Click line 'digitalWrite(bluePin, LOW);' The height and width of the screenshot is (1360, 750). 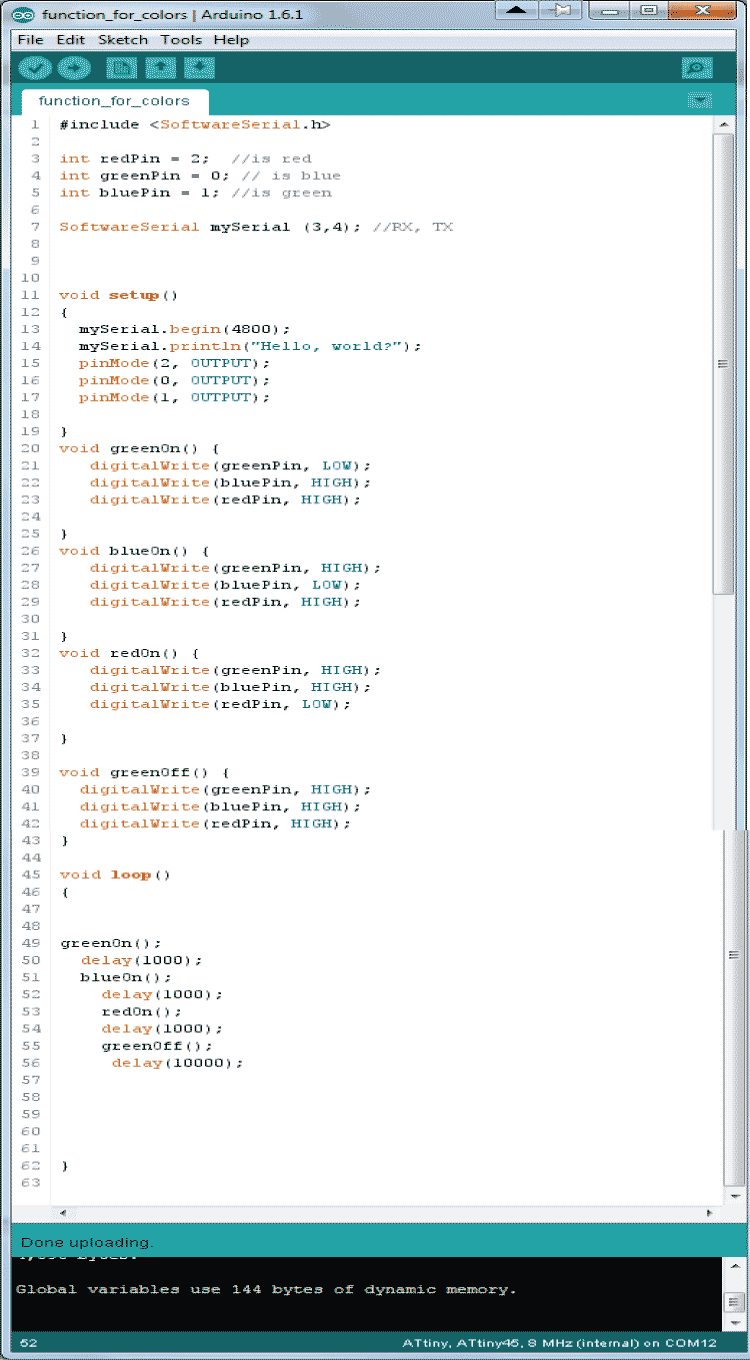click(225, 584)
